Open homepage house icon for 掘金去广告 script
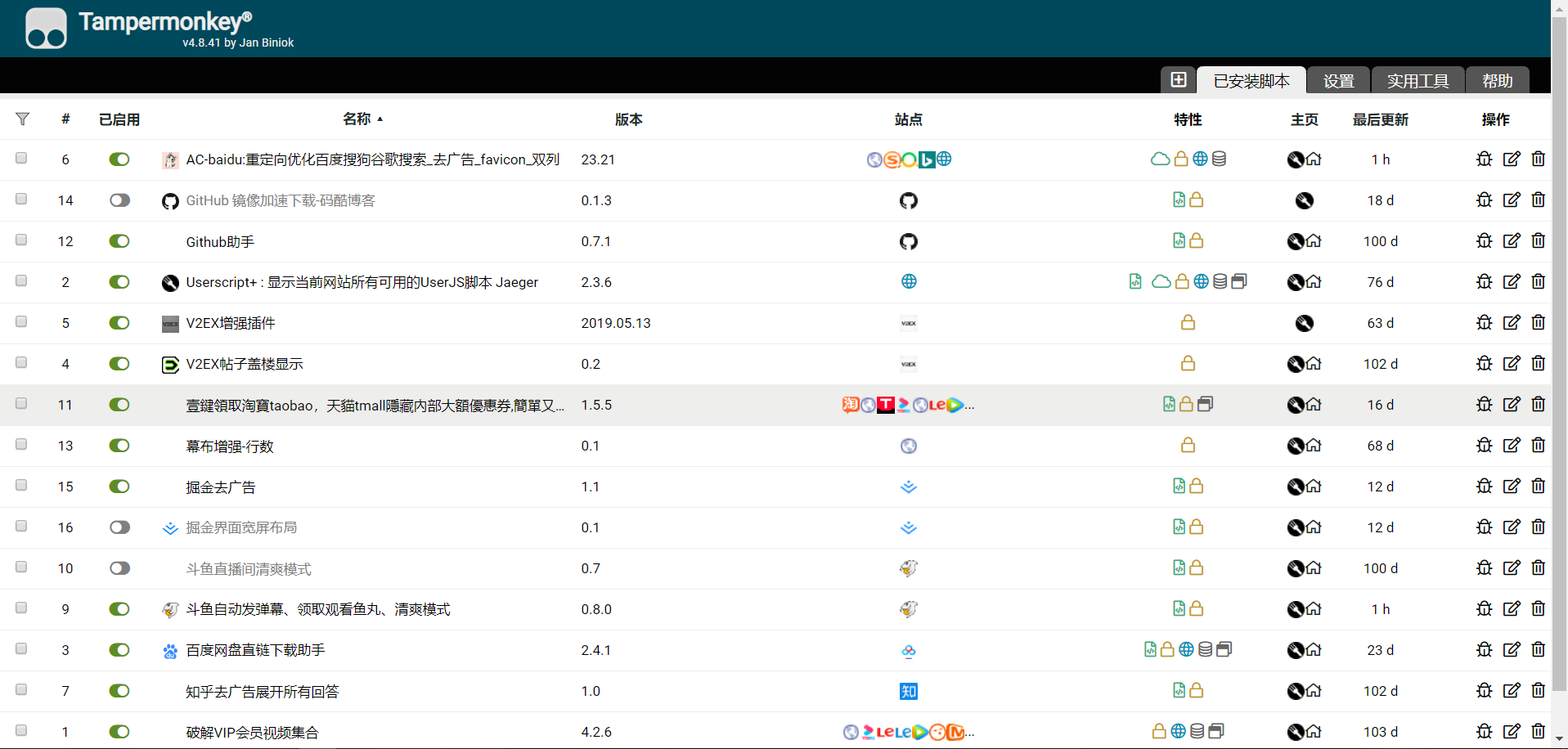Screen dimensions: 1568x749 pos(1314,487)
